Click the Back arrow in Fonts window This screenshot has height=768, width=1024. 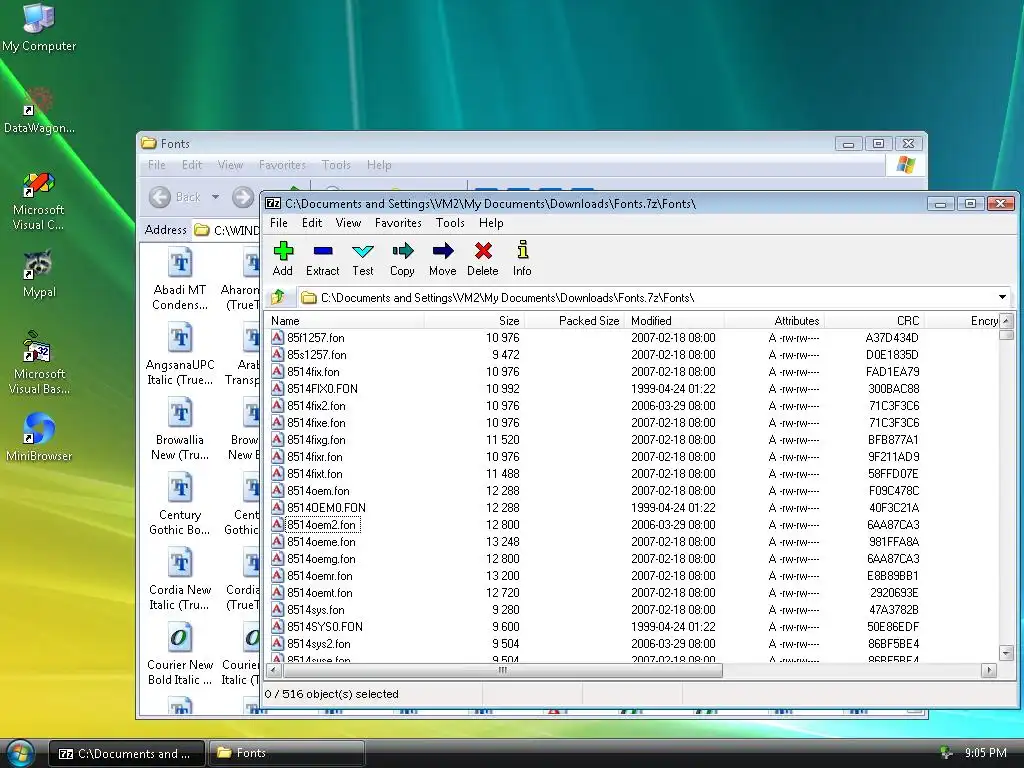[x=160, y=197]
